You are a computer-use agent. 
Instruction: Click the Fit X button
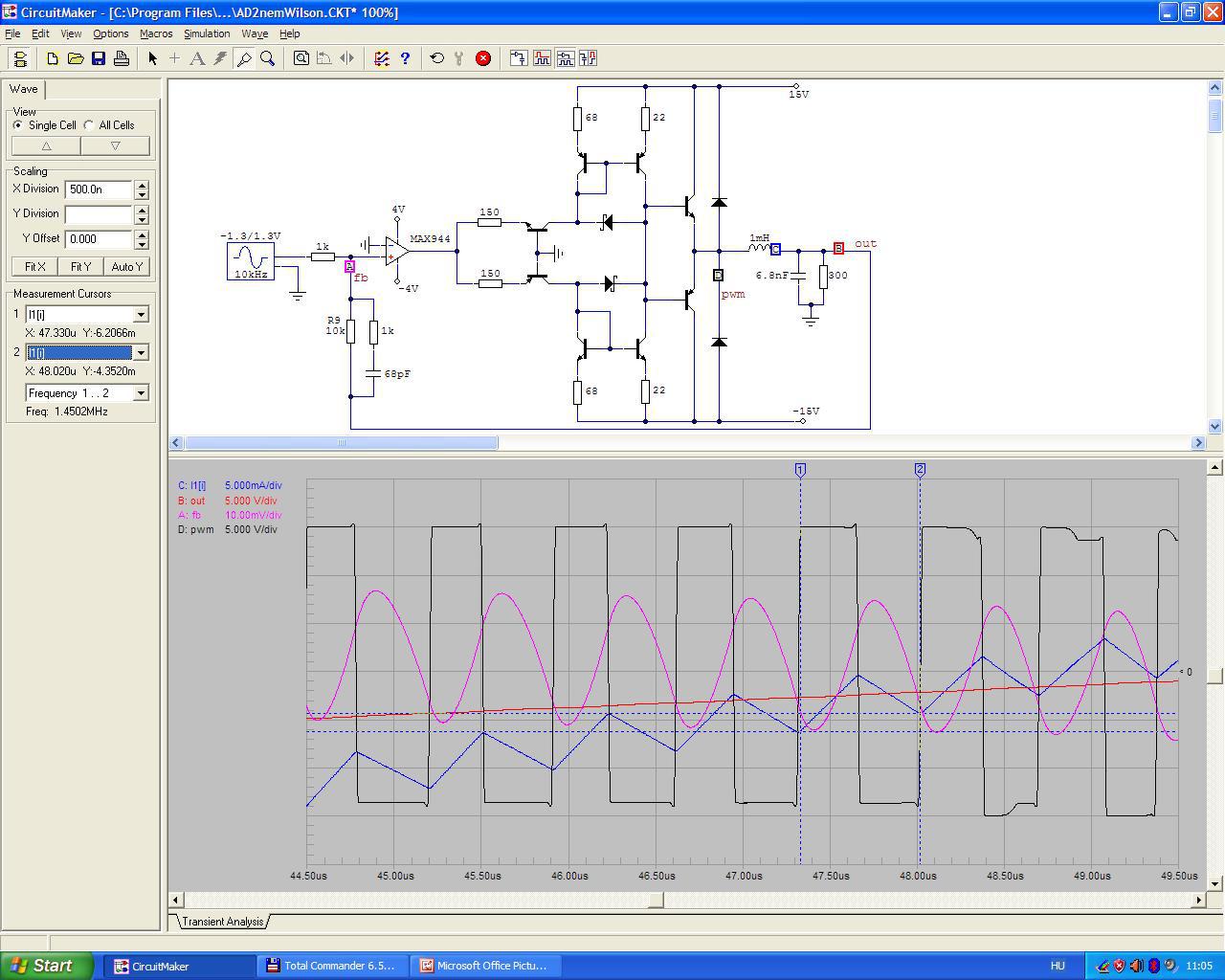click(34, 267)
